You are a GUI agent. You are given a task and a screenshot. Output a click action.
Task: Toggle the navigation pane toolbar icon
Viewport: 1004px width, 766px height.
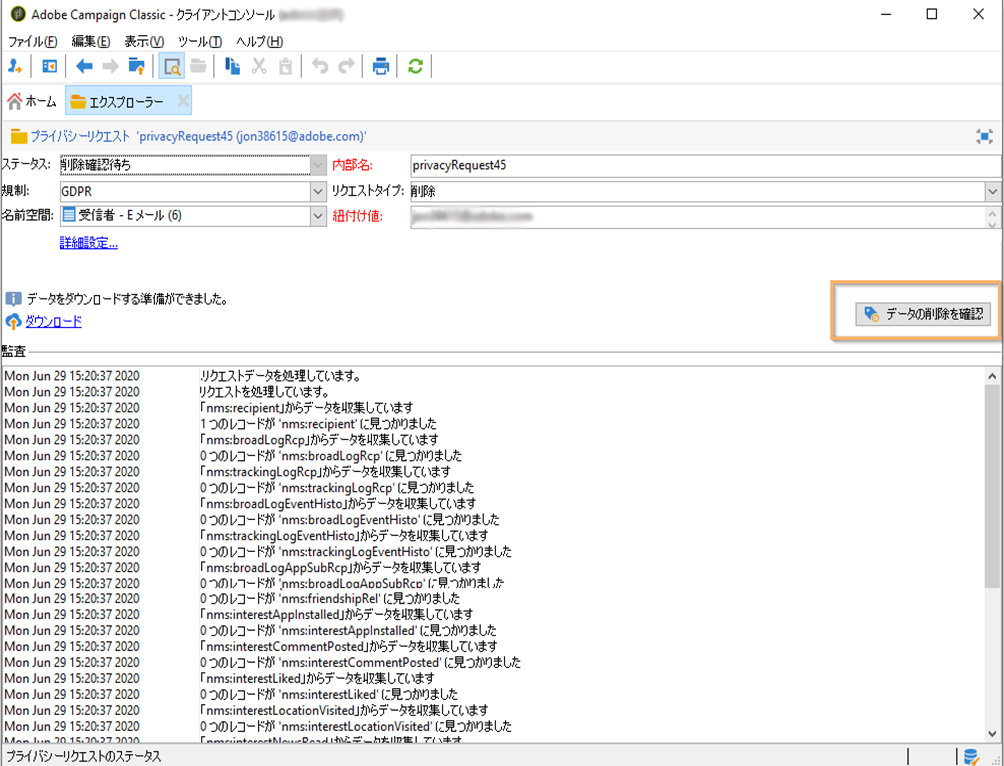(x=49, y=65)
